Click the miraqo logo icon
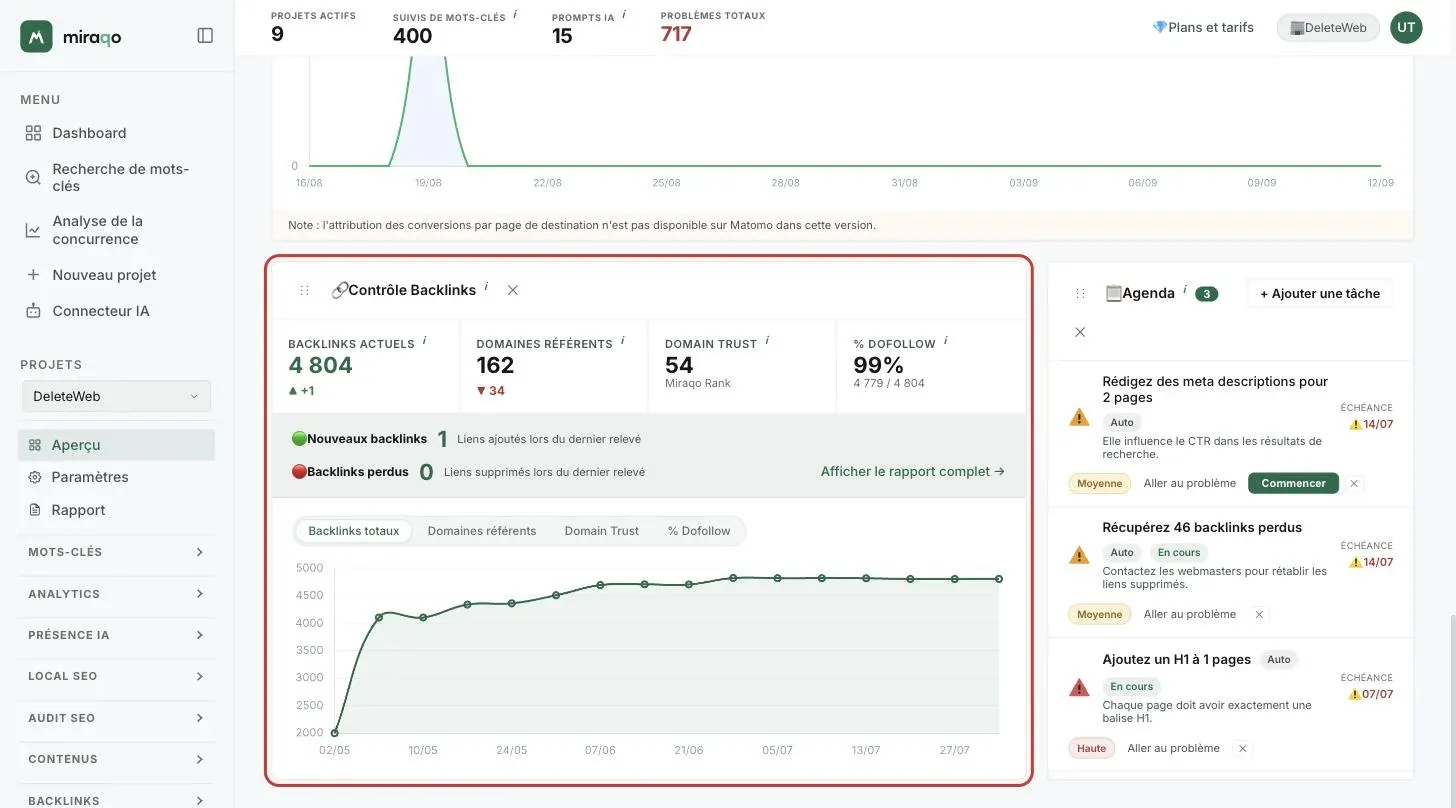 tap(36, 36)
